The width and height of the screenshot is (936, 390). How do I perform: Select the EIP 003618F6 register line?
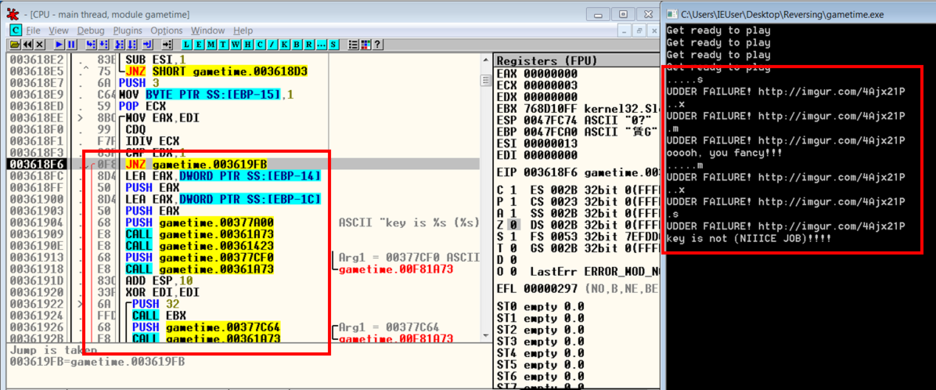tap(577, 173)
